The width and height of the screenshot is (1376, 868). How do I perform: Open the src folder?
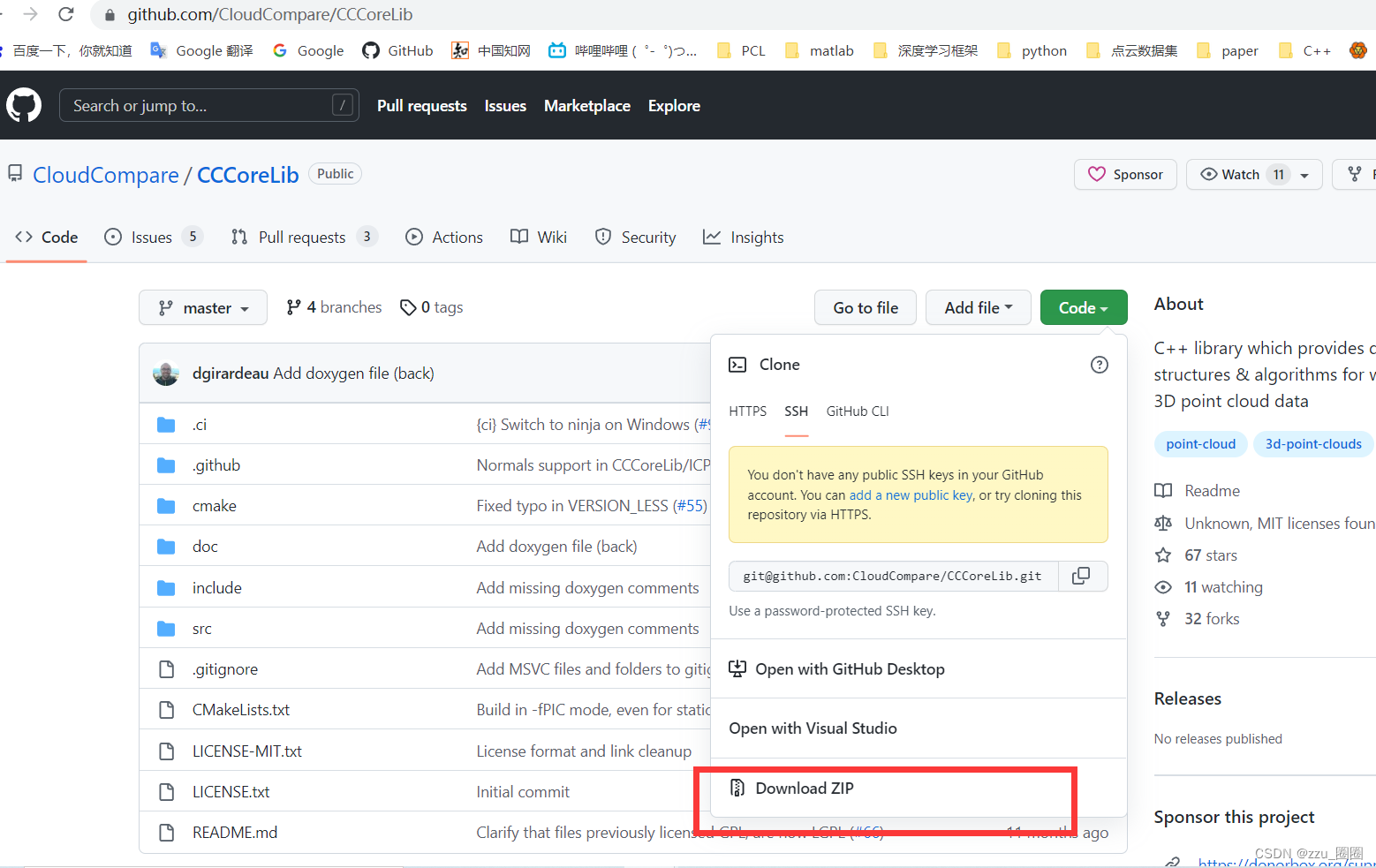(x=201, y=628)
